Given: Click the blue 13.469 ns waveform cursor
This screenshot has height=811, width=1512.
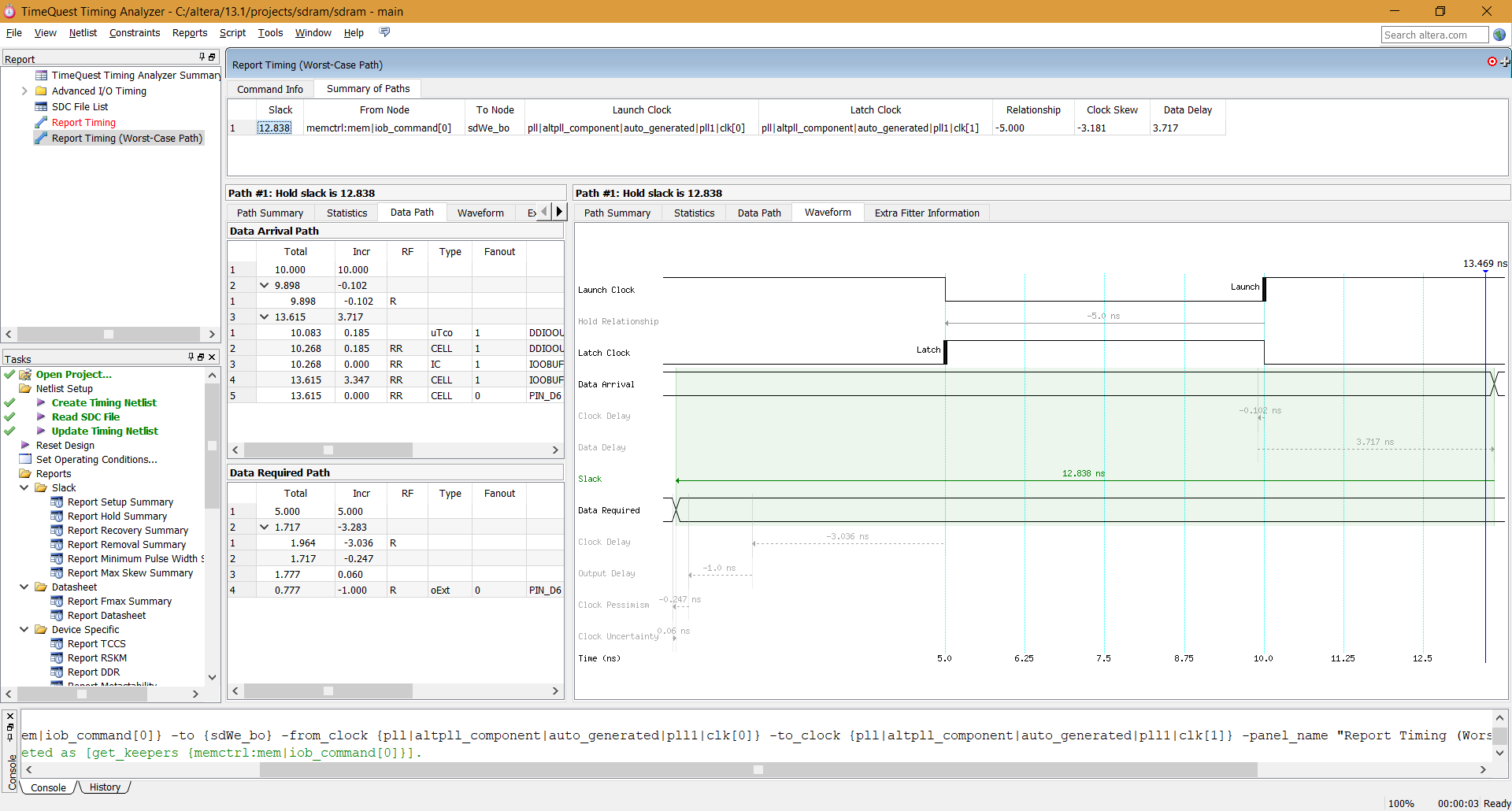Looking at the screenshot, I should (1485, 465).
